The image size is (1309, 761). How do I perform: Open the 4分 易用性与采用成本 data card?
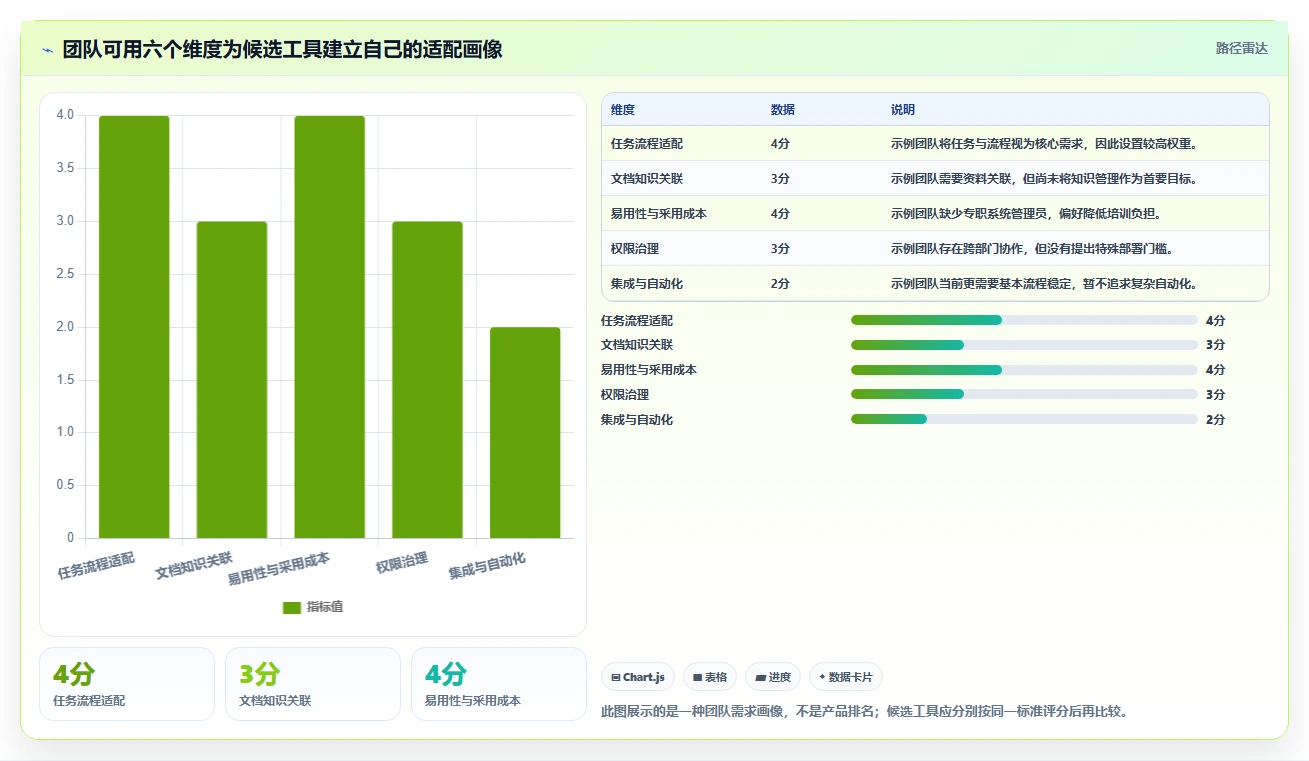pyautogui.click(x=499, y=684)
